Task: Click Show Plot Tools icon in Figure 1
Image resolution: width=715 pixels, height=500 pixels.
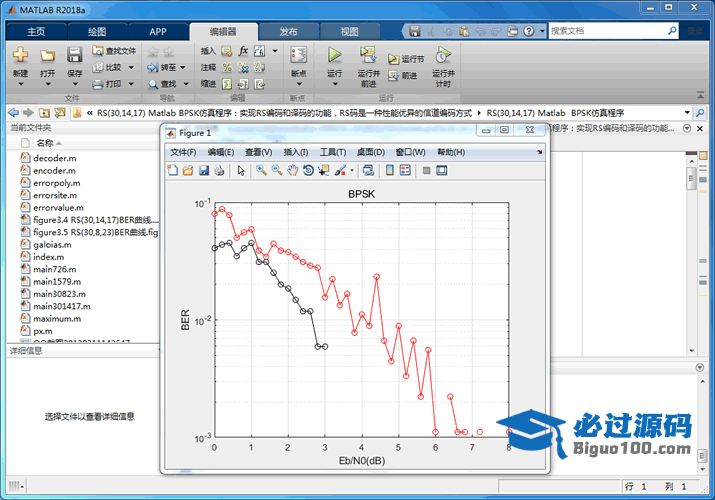Action: [441, 170]
